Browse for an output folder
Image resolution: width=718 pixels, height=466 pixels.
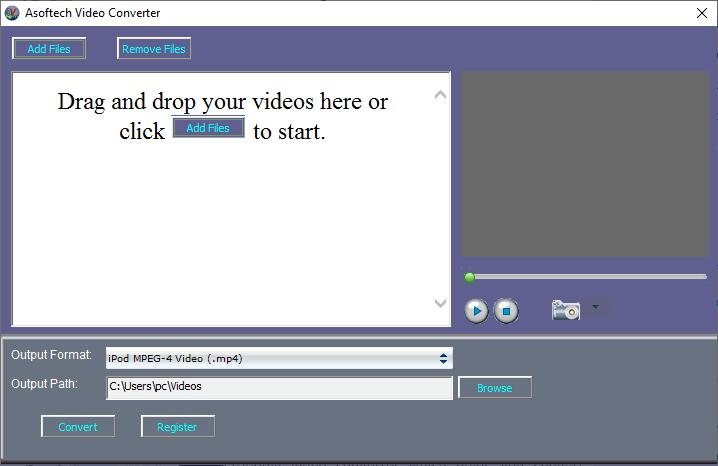coord(495,388)
